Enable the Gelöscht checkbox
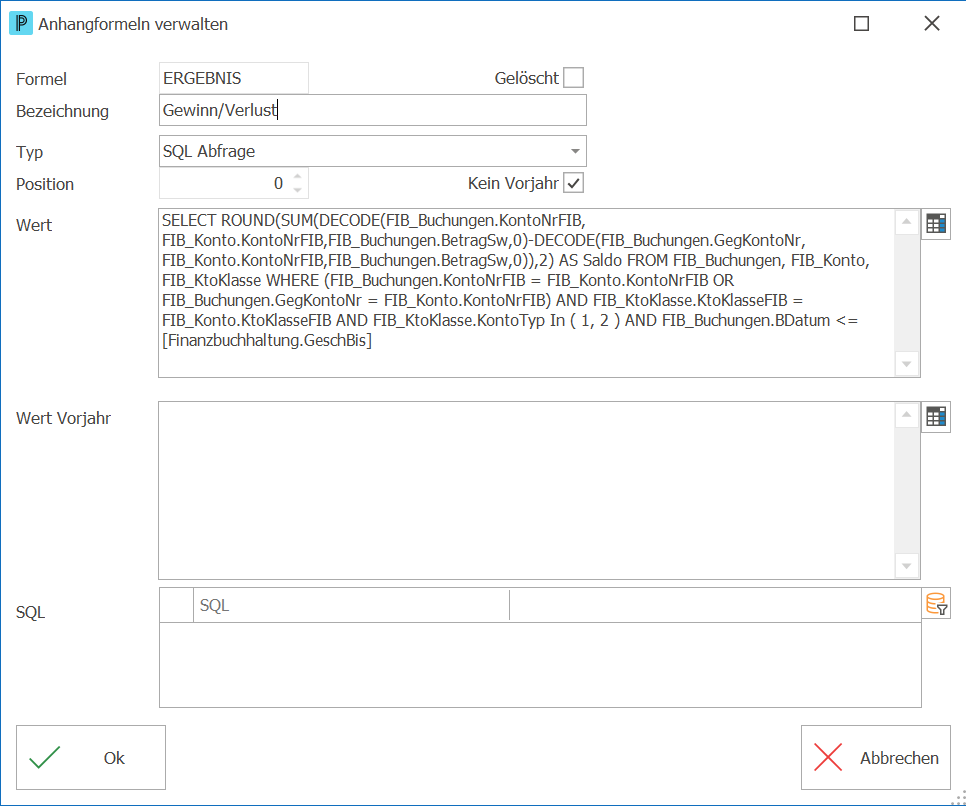Image resolution: width=966 pixels, height=806 pixels. (574, 78)
